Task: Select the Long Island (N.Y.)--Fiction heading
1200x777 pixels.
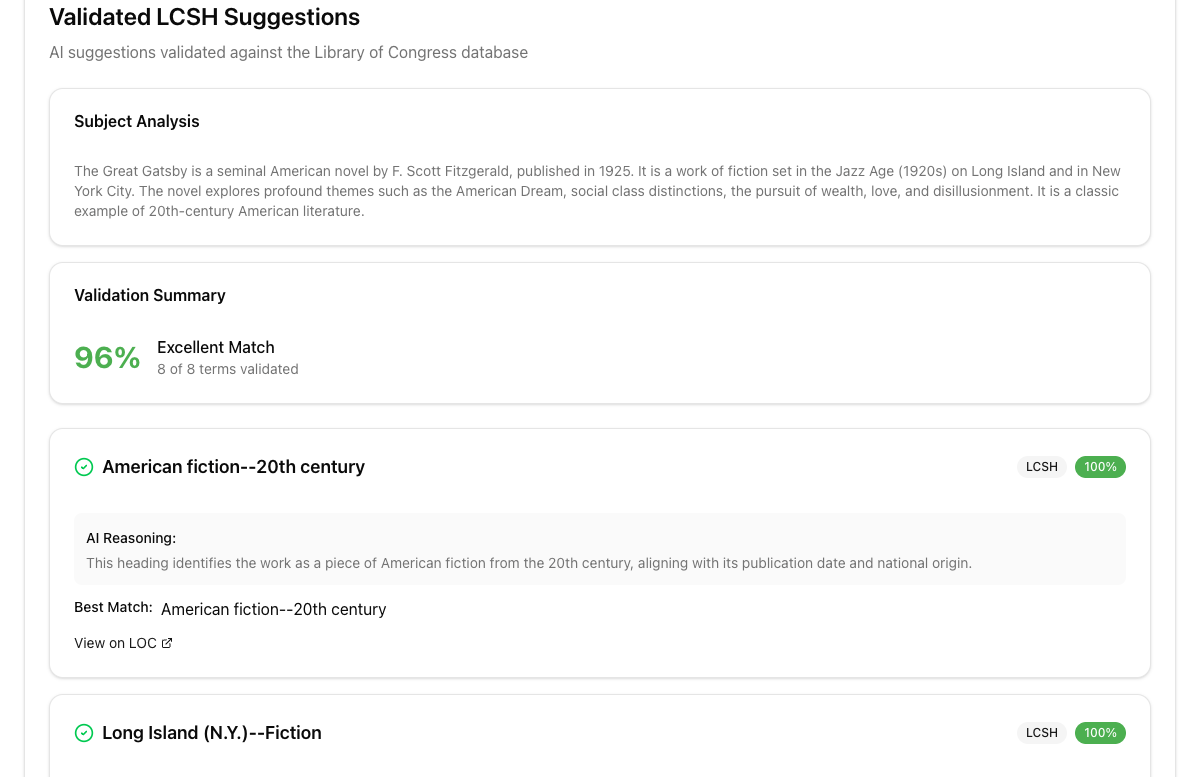Action: point(212,733)
